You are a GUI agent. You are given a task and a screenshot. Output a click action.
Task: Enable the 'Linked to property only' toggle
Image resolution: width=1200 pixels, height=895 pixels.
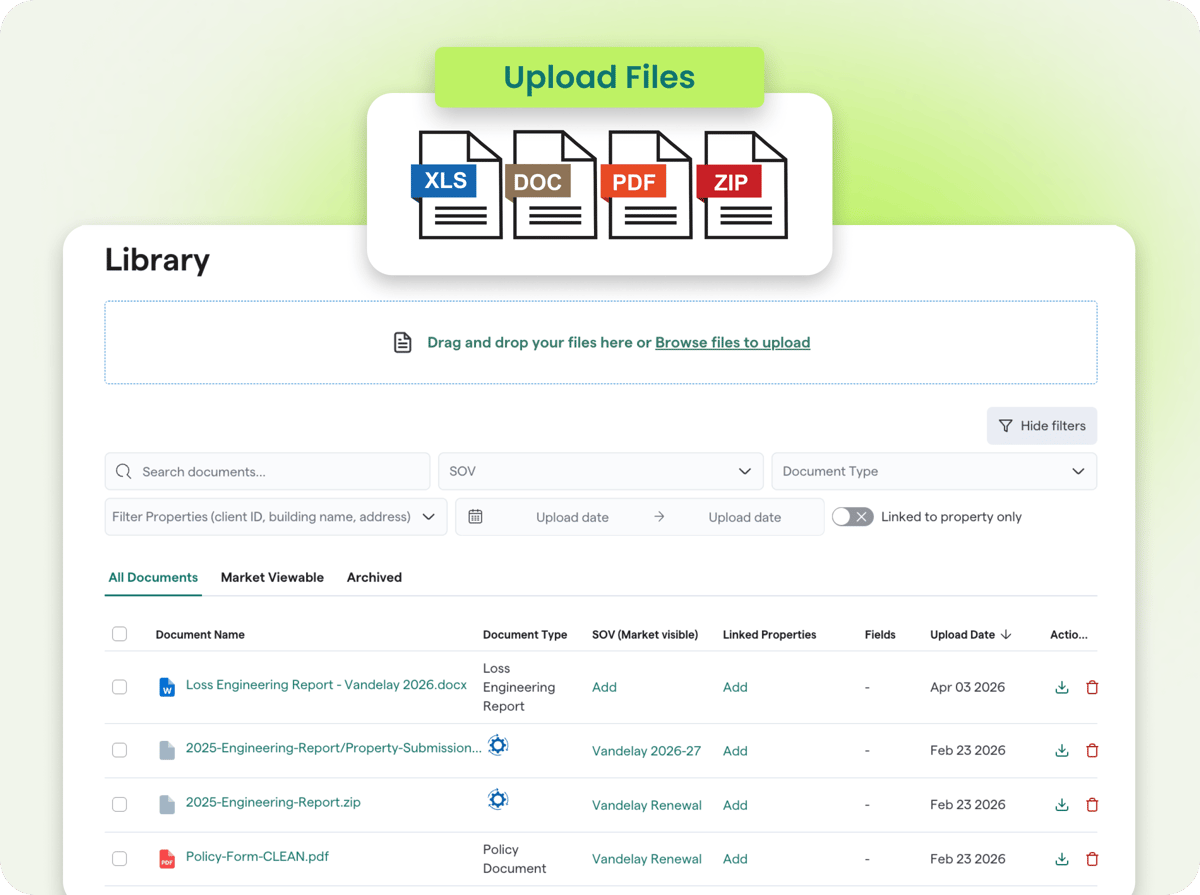853,516
